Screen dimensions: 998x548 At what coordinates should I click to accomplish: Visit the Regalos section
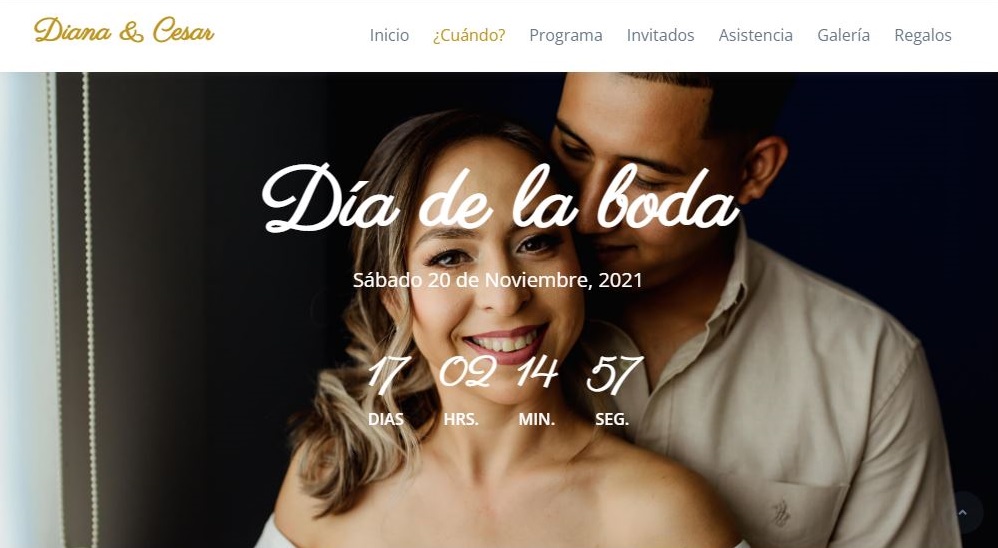923,35
